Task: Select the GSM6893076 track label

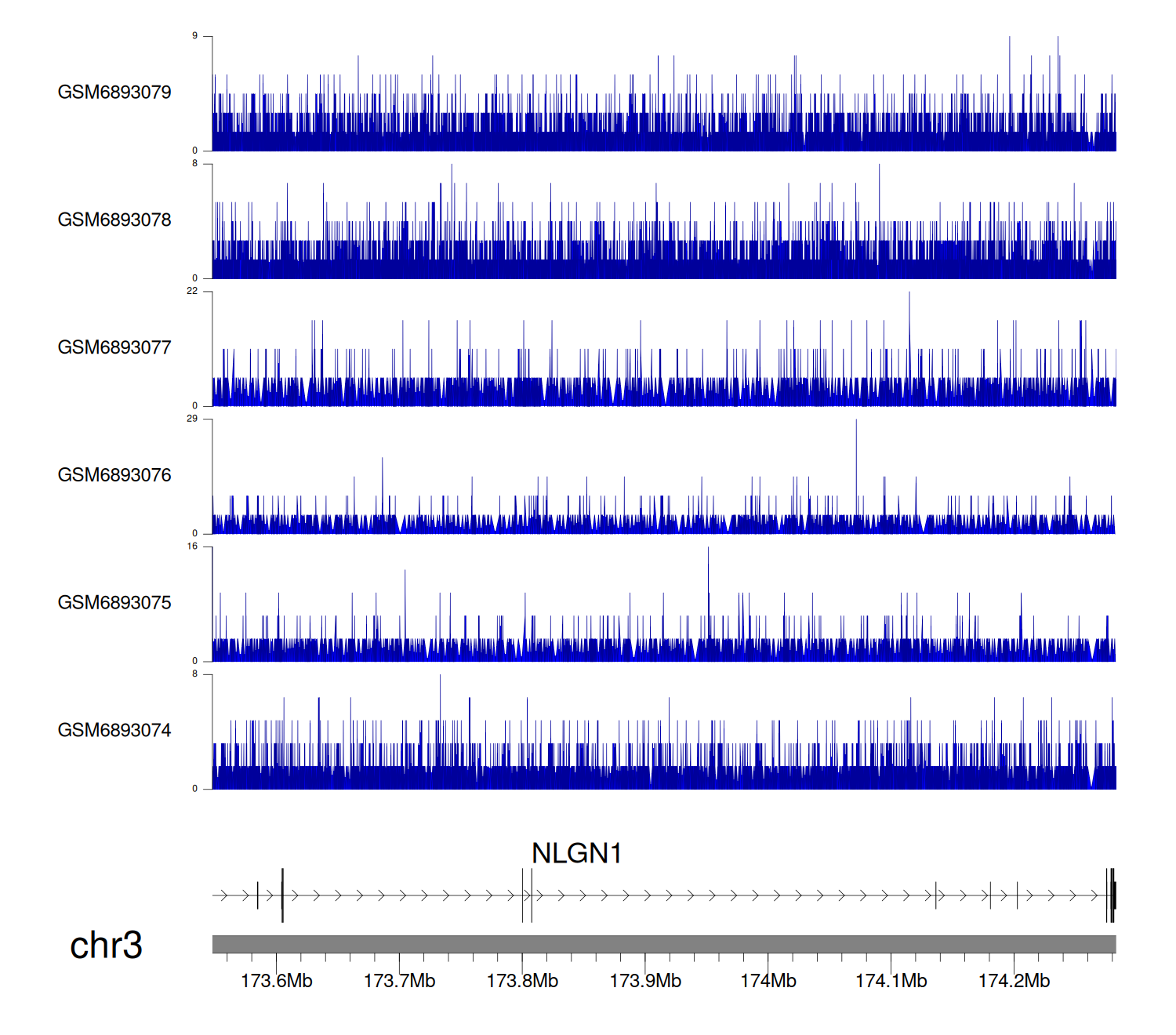Action: pyautogui.click(x=114, y=475)
